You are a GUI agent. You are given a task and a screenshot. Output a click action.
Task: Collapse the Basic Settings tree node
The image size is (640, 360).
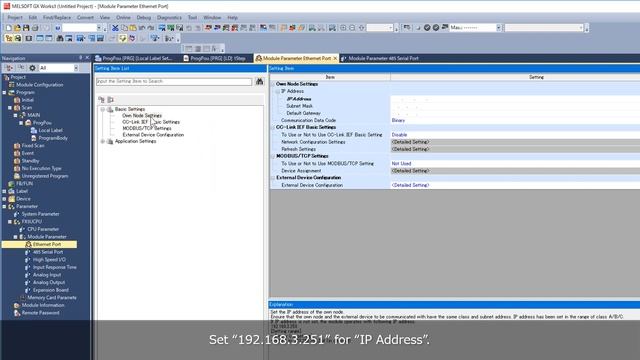(103, 109)
